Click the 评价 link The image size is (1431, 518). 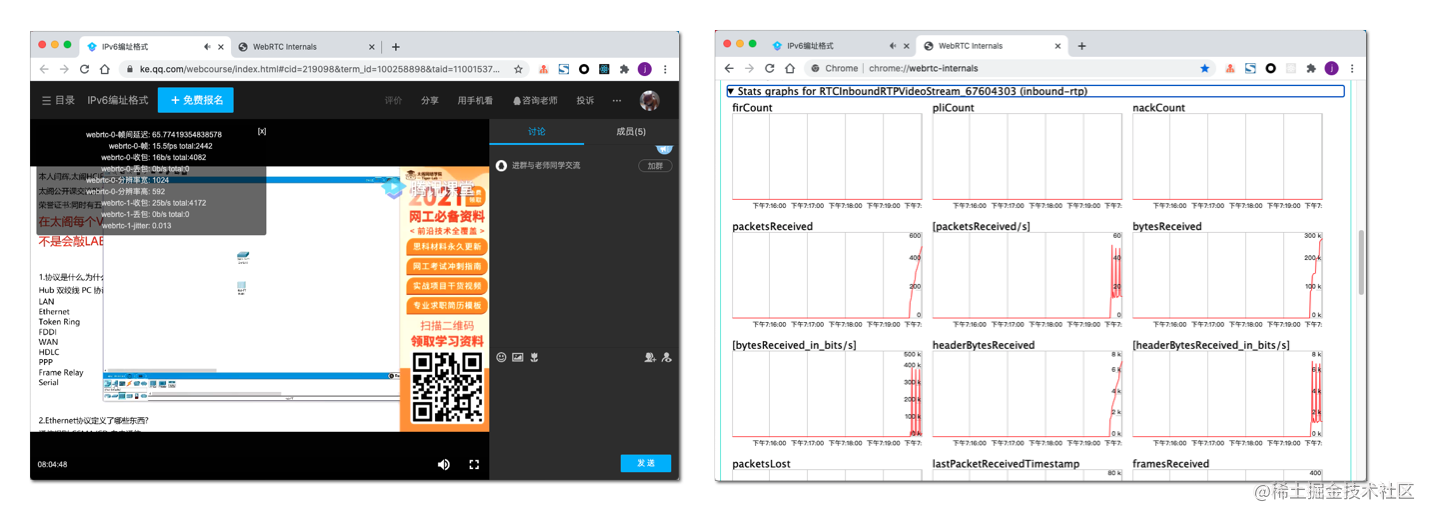click(394, 100)
